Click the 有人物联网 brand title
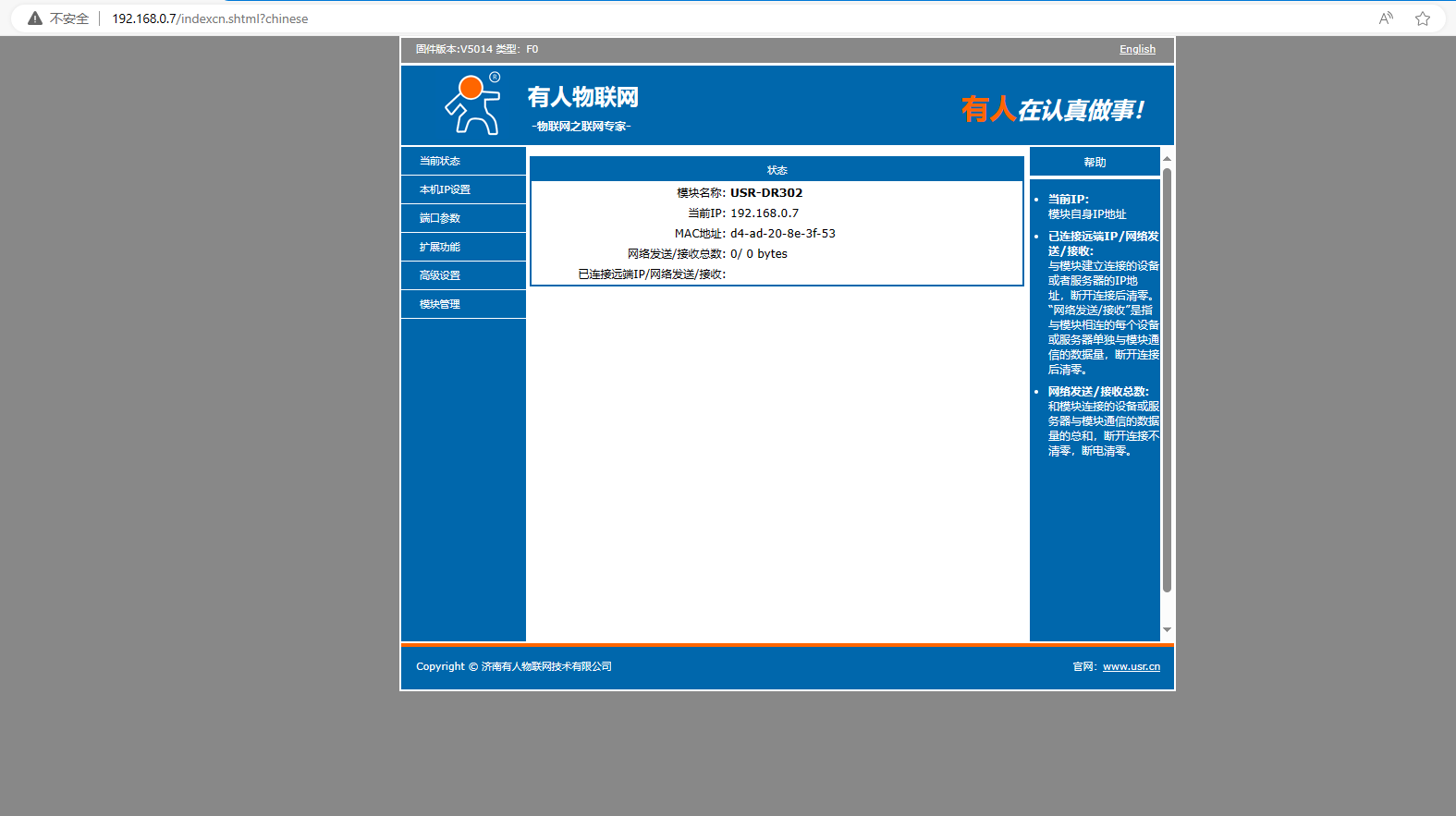Screen dimensions: 1456x816 coord(582,97)
